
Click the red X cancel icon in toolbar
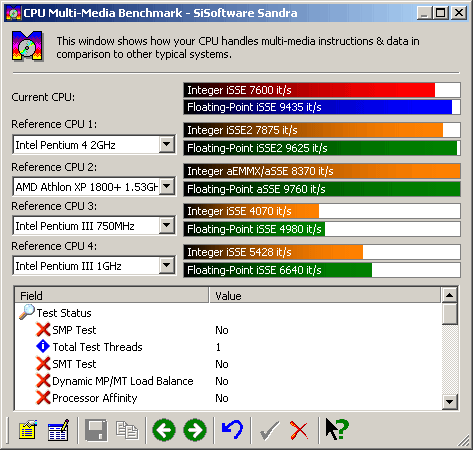[299, 430]
